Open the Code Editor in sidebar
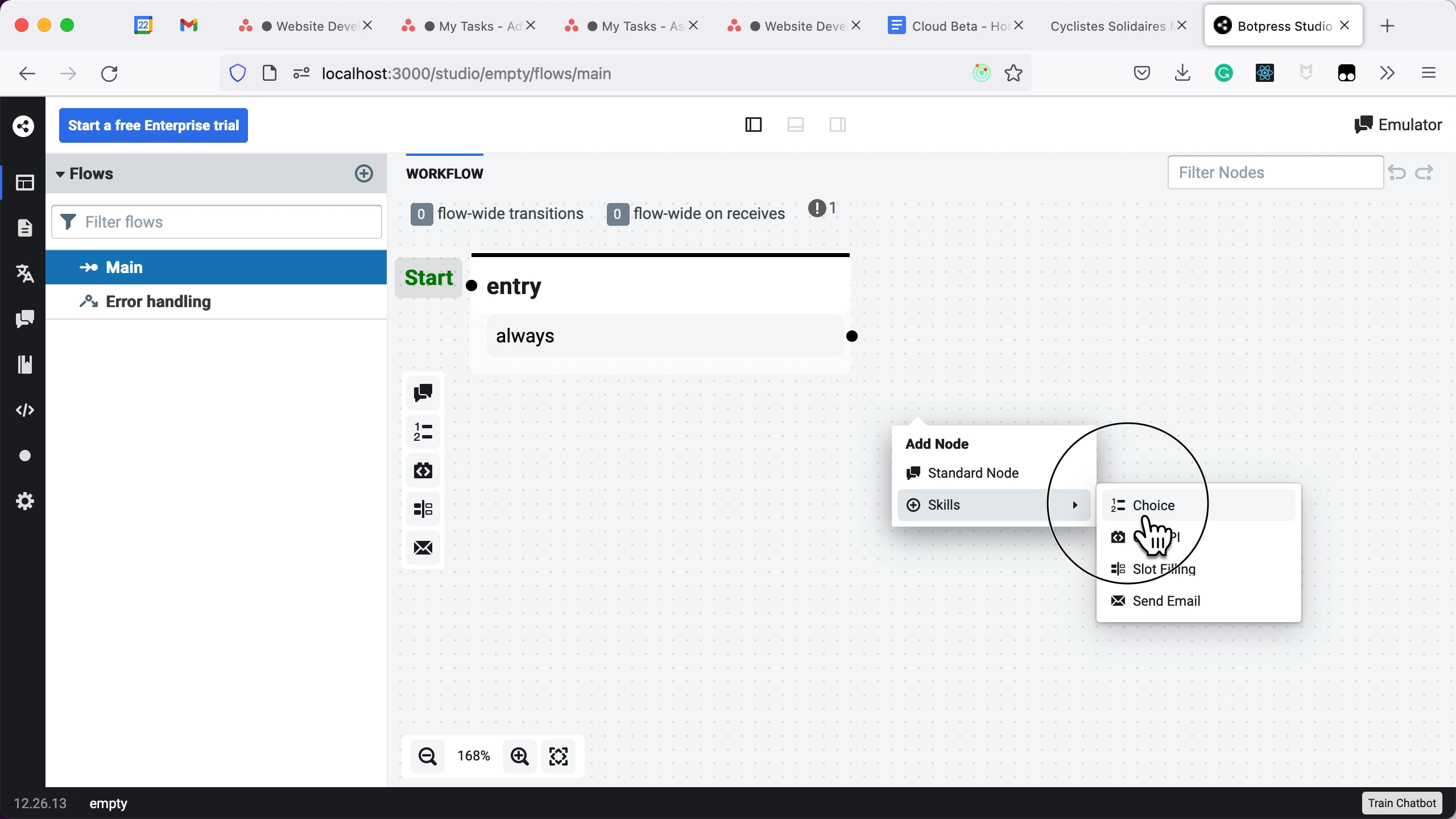The image size is (1456, 819). [24, 410]
